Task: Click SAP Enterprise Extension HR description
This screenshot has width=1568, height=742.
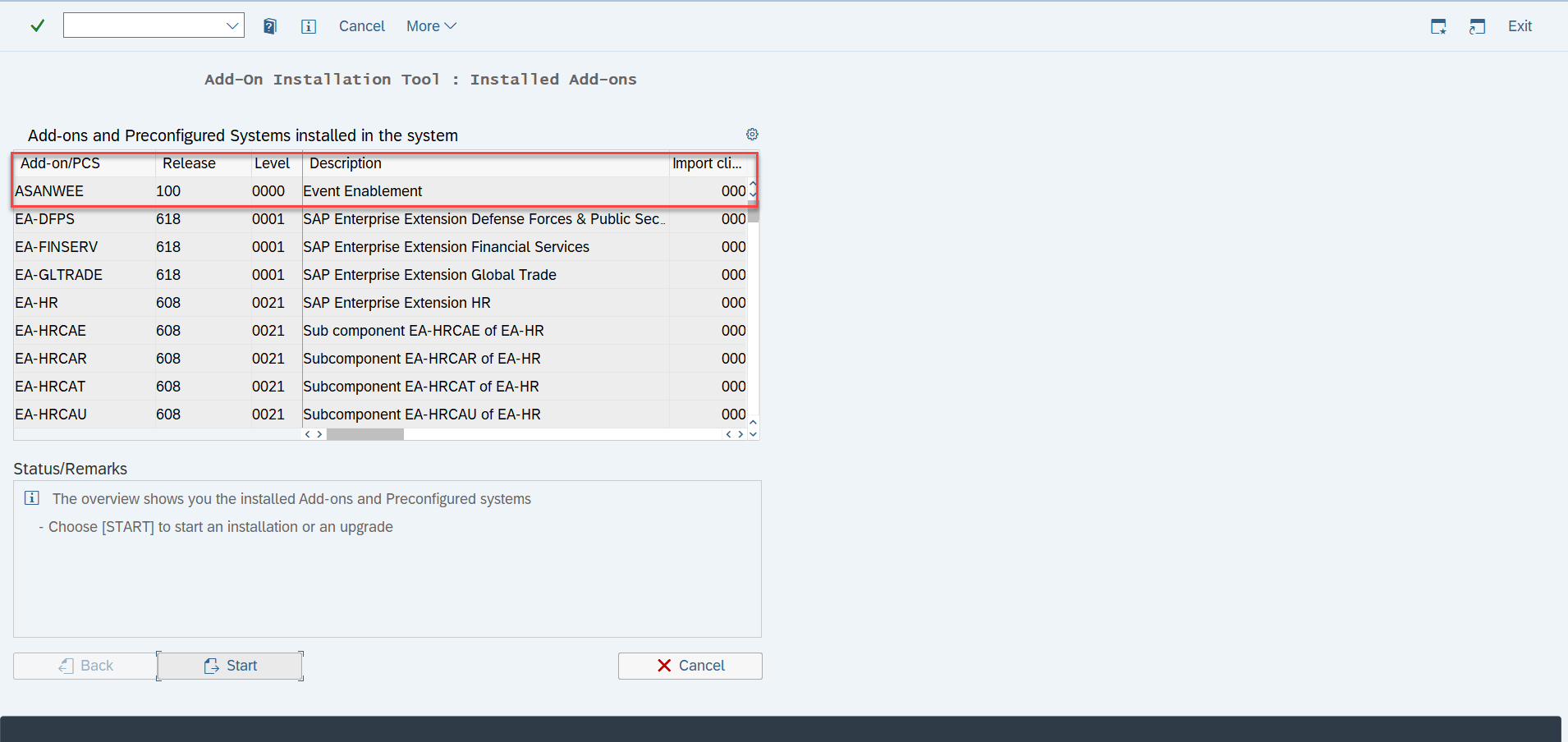Action: [x=397, y=303]
